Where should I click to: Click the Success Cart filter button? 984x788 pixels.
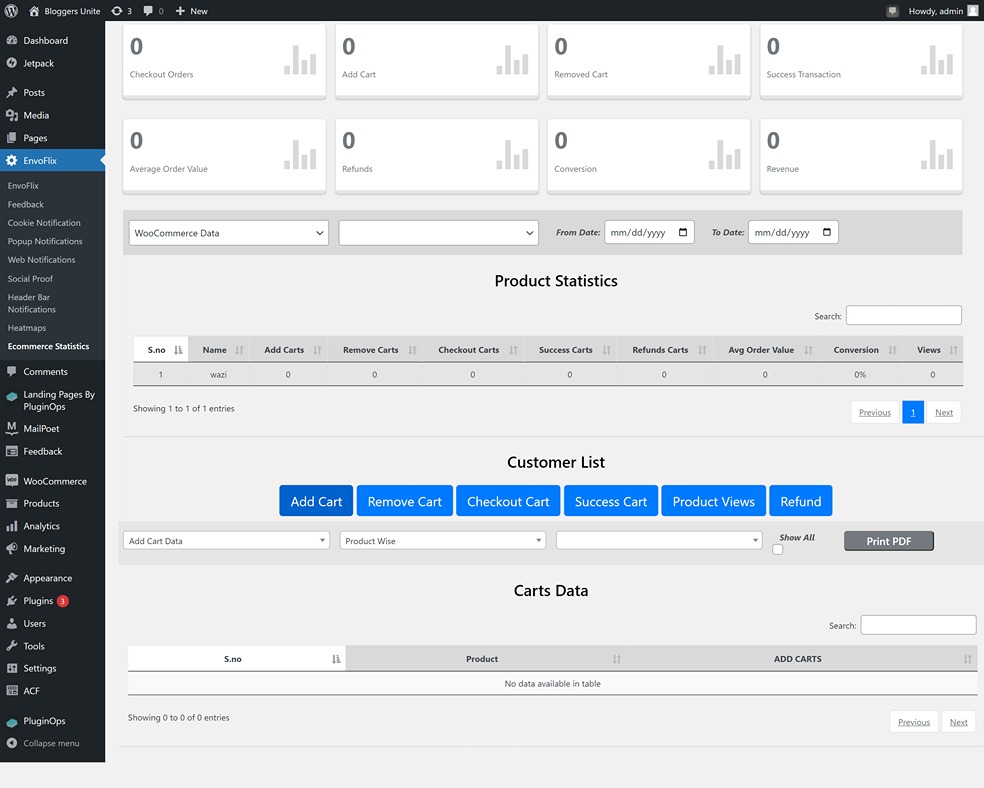[611, 500]
